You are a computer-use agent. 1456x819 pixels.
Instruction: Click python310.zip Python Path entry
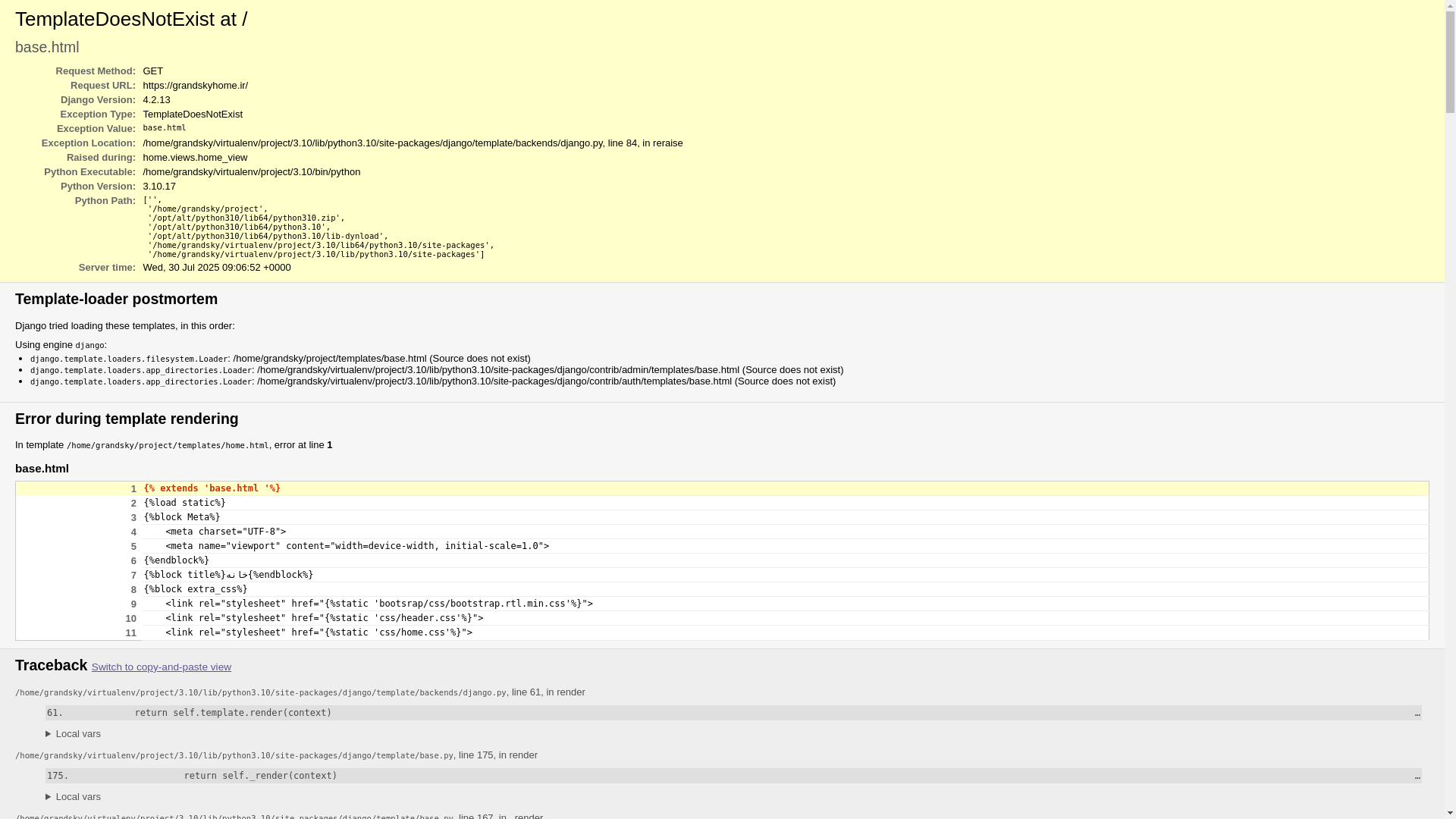246,218
